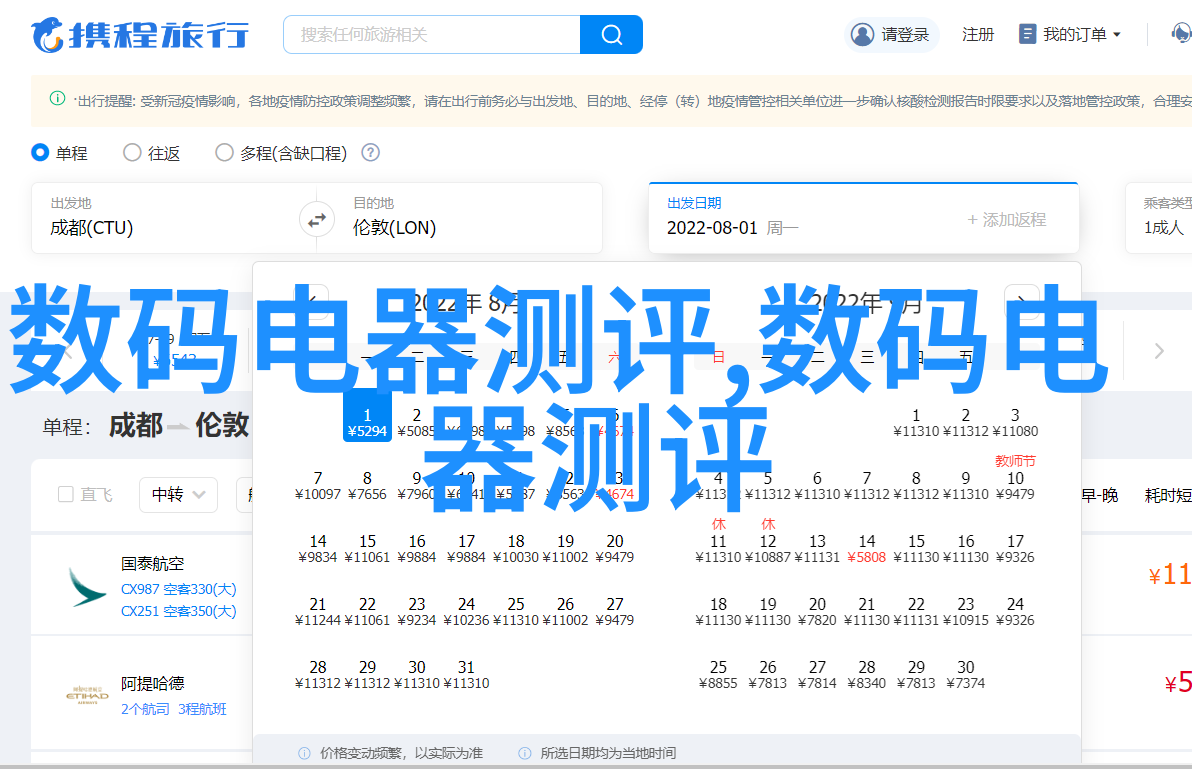Image resolution: width=1192 pixels, height=769 pixels.
Task: Click the user avatar icon beside 请登录
Action: 862,34
